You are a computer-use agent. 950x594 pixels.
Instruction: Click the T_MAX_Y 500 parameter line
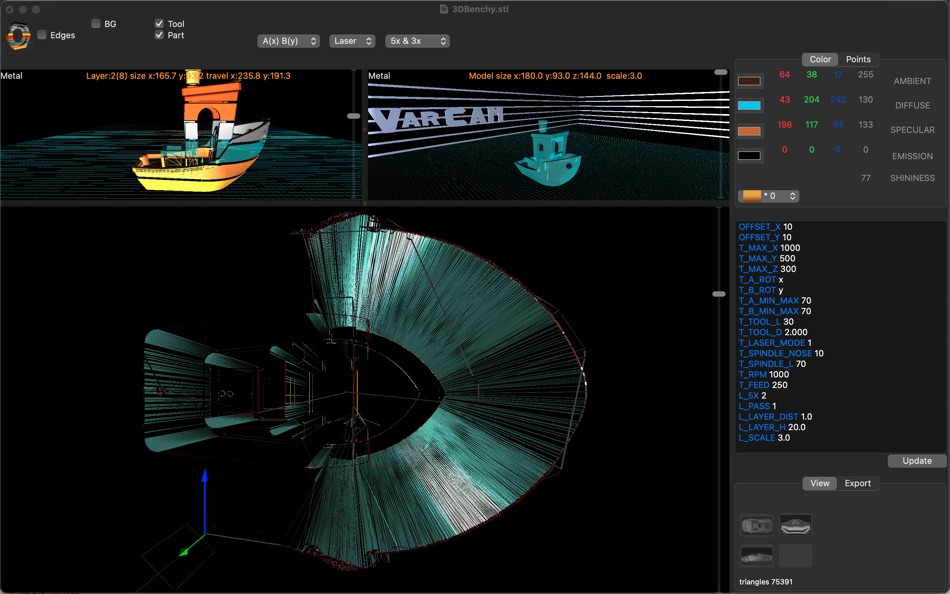pyautogui.click(x=767, y=258)
